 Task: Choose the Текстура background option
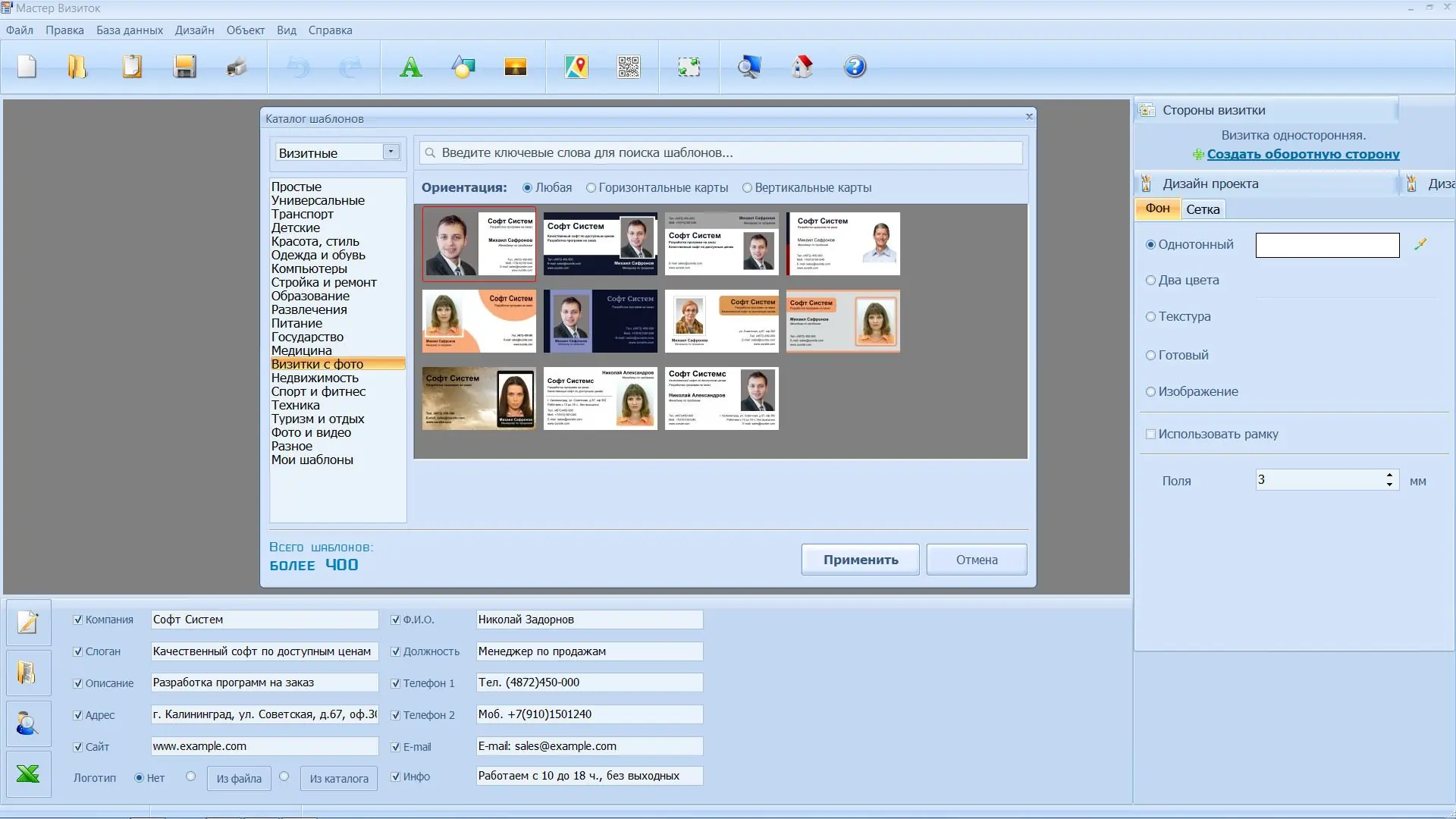(x=1150, y=317)
